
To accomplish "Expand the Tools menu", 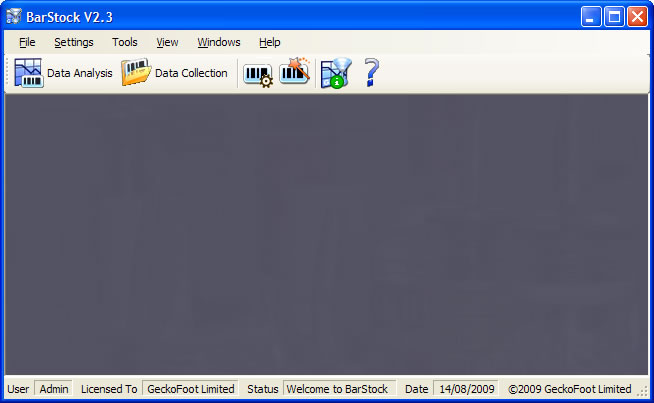I will tap(125, 42).
